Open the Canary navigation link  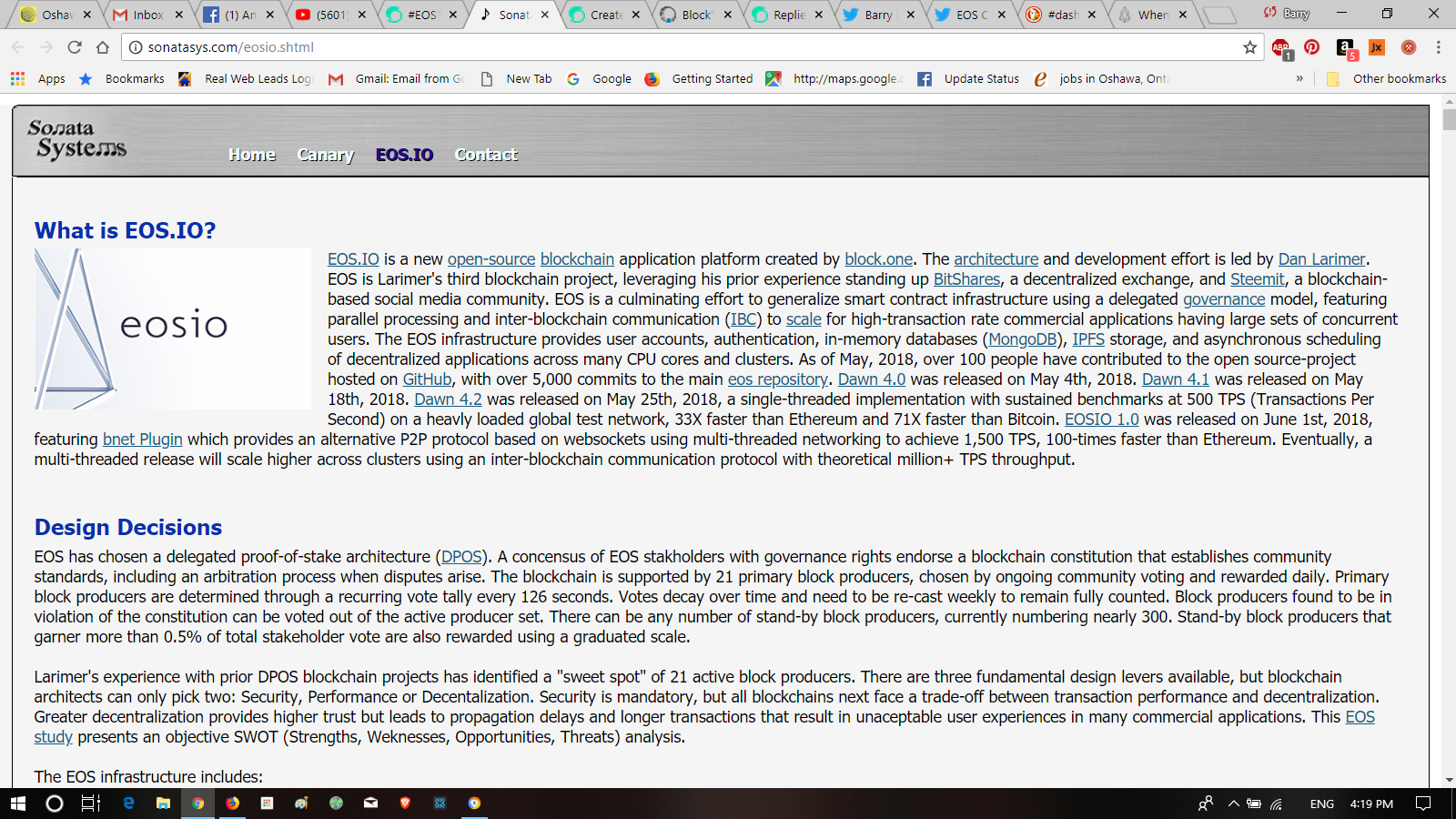325,155
